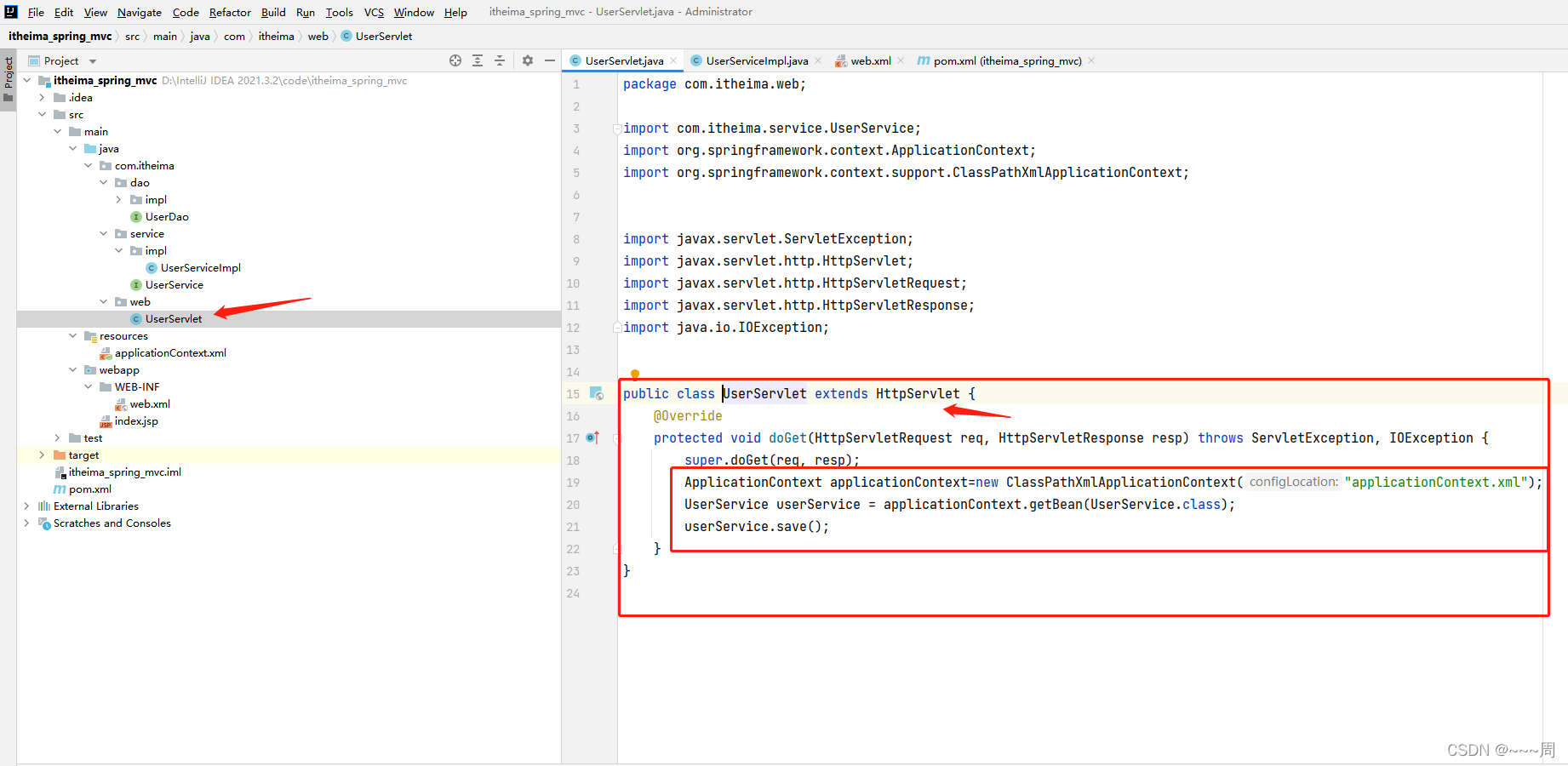Click the import fold marker on line 3
This screenshot has width=1568, height=766.
coord(616,129)
